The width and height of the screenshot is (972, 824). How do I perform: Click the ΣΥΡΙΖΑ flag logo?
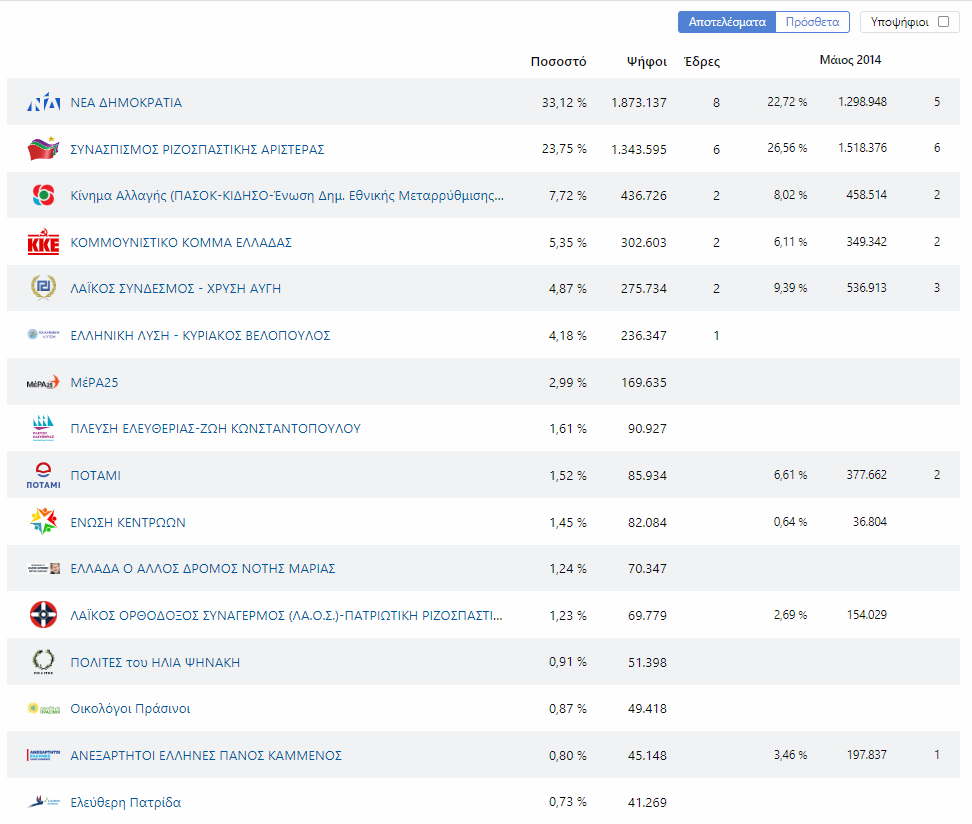click(x=43, y=149)
